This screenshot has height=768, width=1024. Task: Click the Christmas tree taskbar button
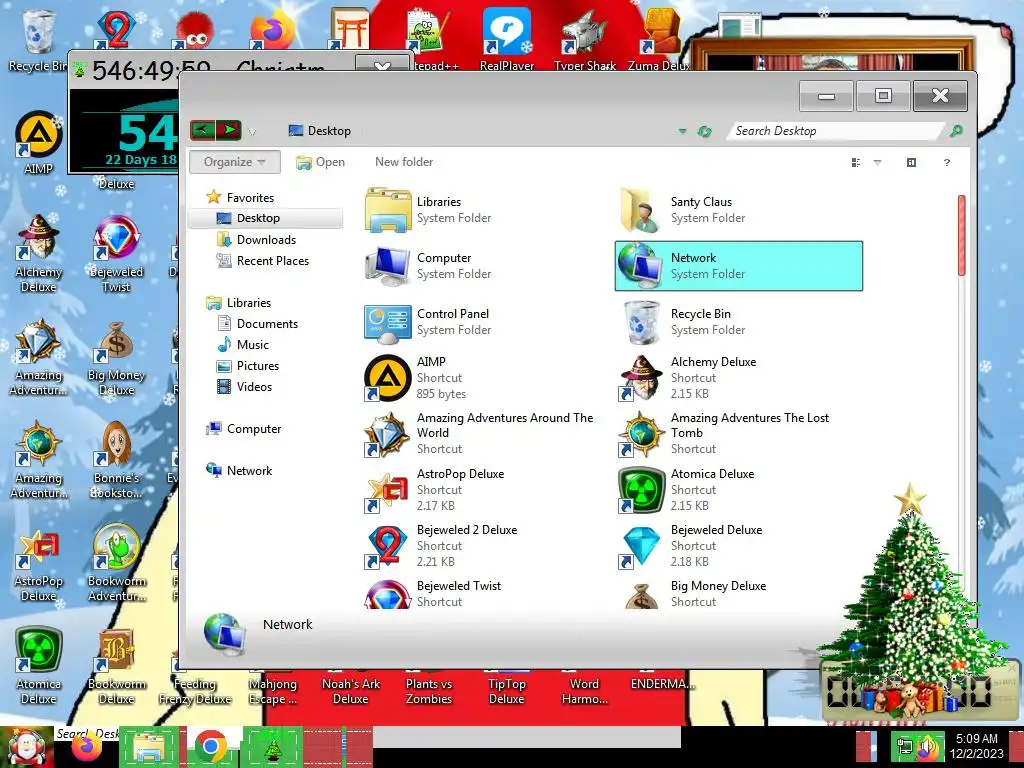tap(272, 746)
